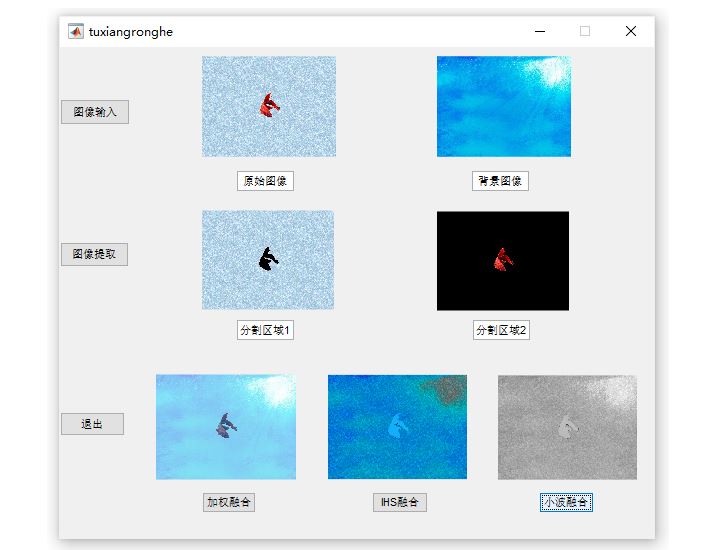714x550 pixels.
Task: Click the 退出 button to exit
Action: 92,424
